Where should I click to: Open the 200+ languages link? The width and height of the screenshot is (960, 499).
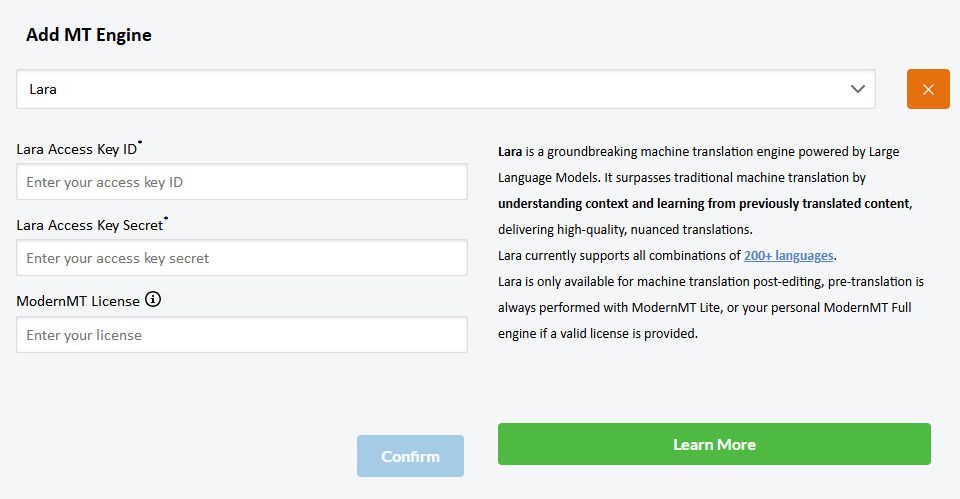[x=789, y=255]
